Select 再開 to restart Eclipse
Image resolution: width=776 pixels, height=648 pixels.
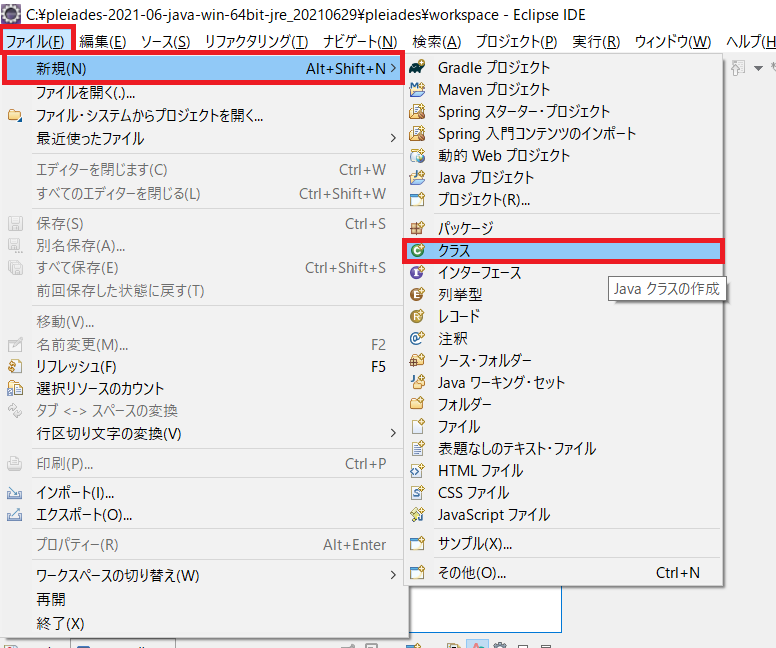205,599
